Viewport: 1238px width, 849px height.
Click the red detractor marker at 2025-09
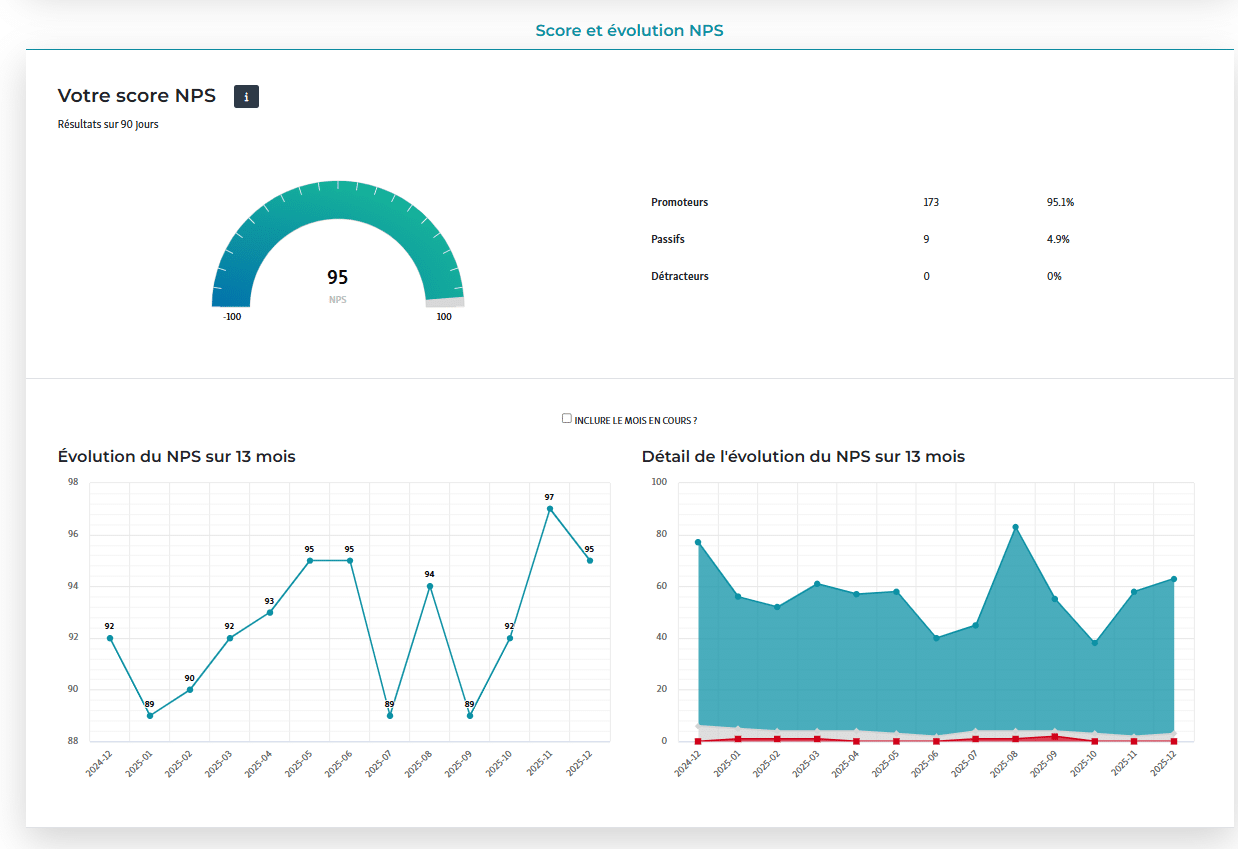pos(1055,737)
